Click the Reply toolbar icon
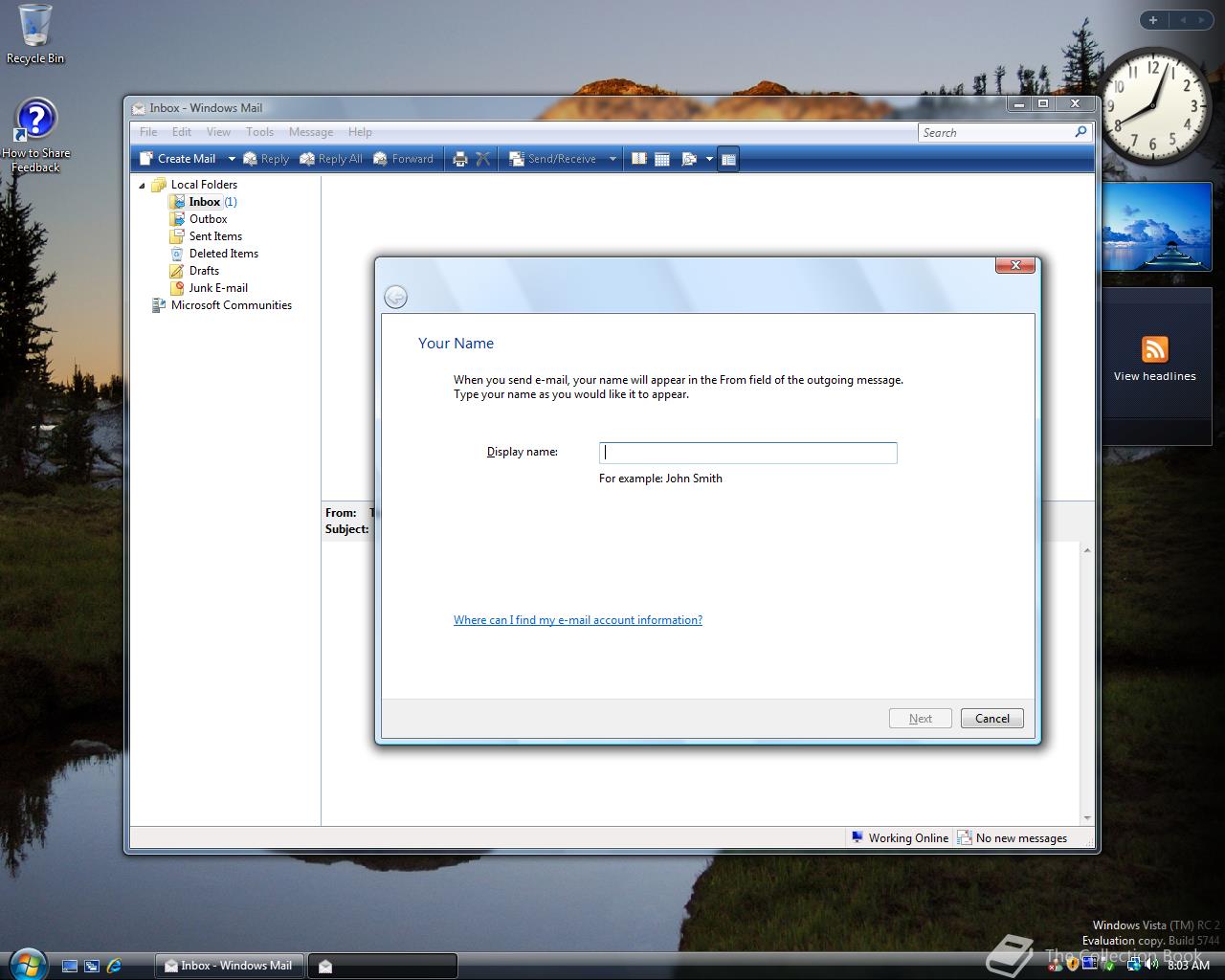Screen dimensions: 1225x980 coord(266,159)
